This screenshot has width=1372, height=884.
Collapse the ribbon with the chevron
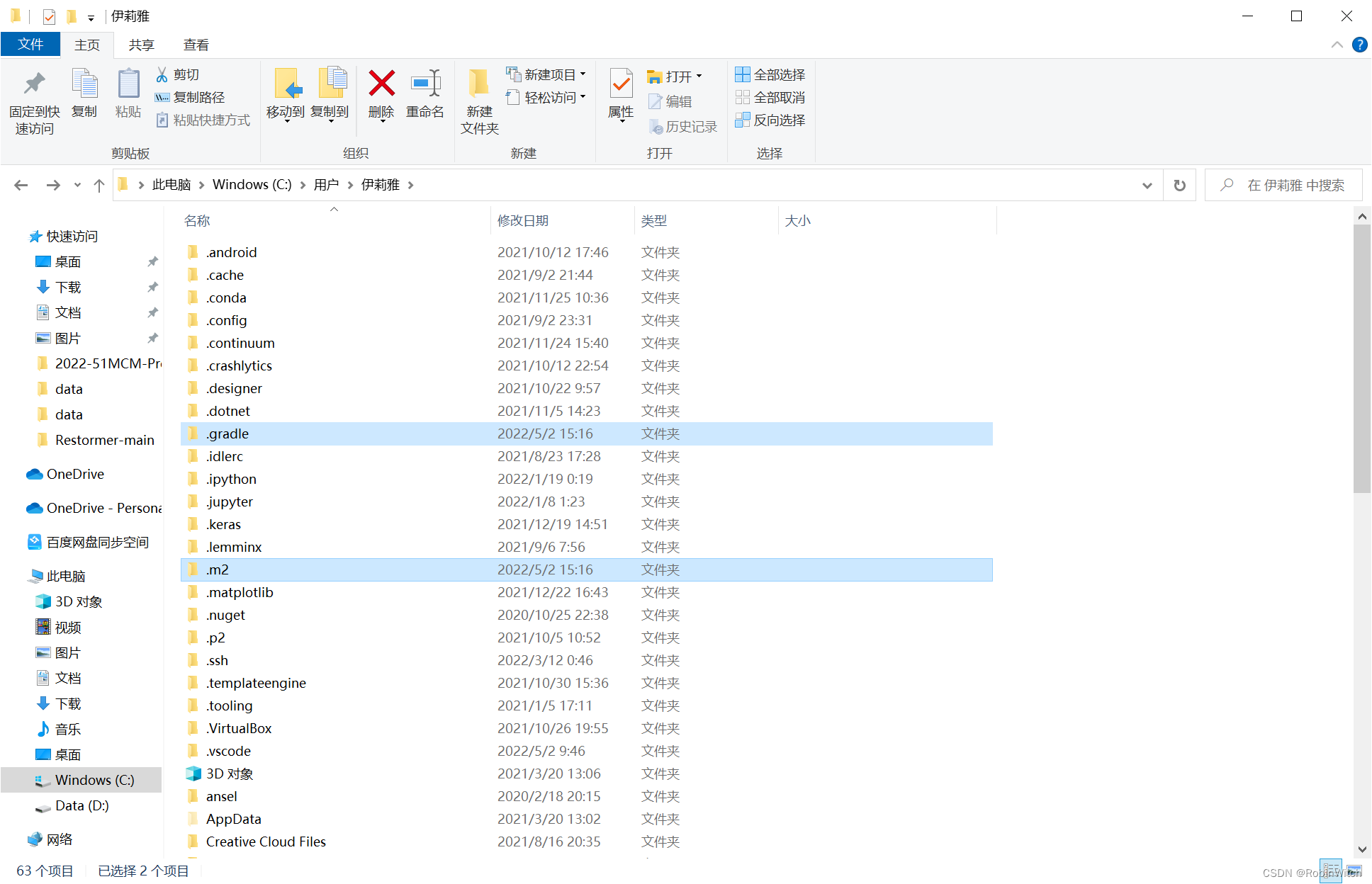(x=1337, y=45)
